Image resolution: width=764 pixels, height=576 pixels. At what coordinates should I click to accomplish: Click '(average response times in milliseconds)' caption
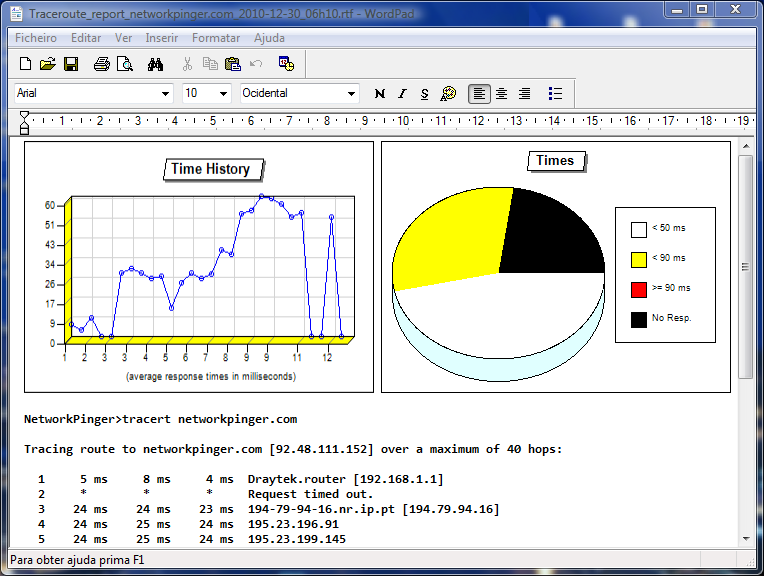(x=210, y=377)
